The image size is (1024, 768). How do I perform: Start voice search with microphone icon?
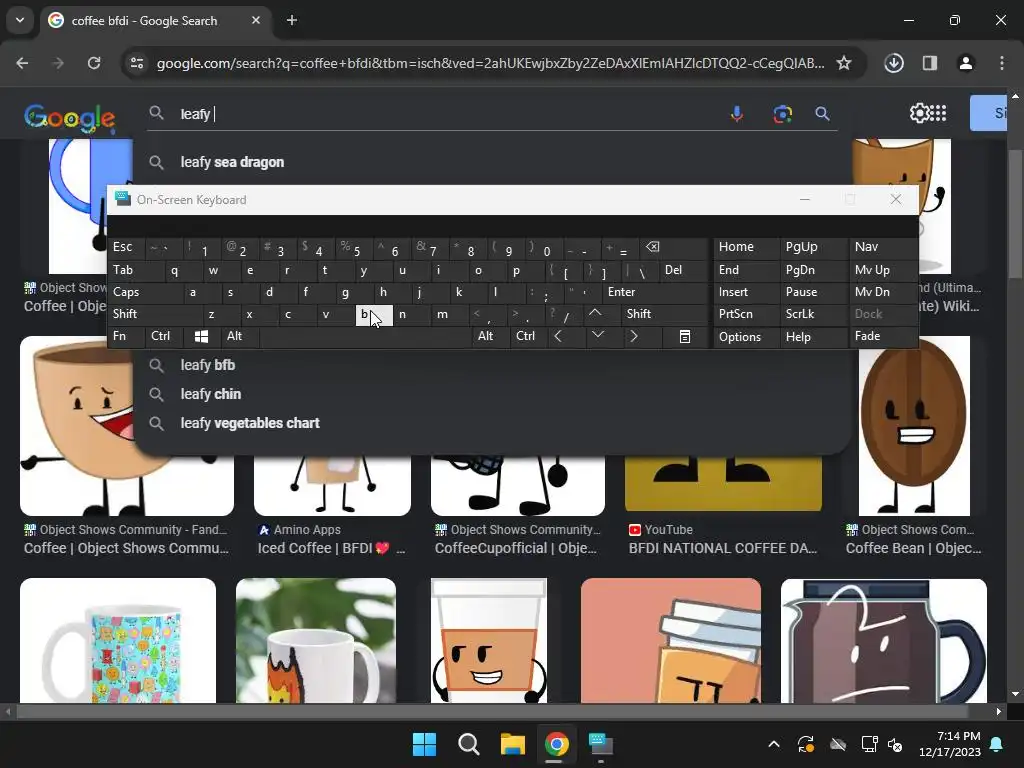click(x=737, y=114)
